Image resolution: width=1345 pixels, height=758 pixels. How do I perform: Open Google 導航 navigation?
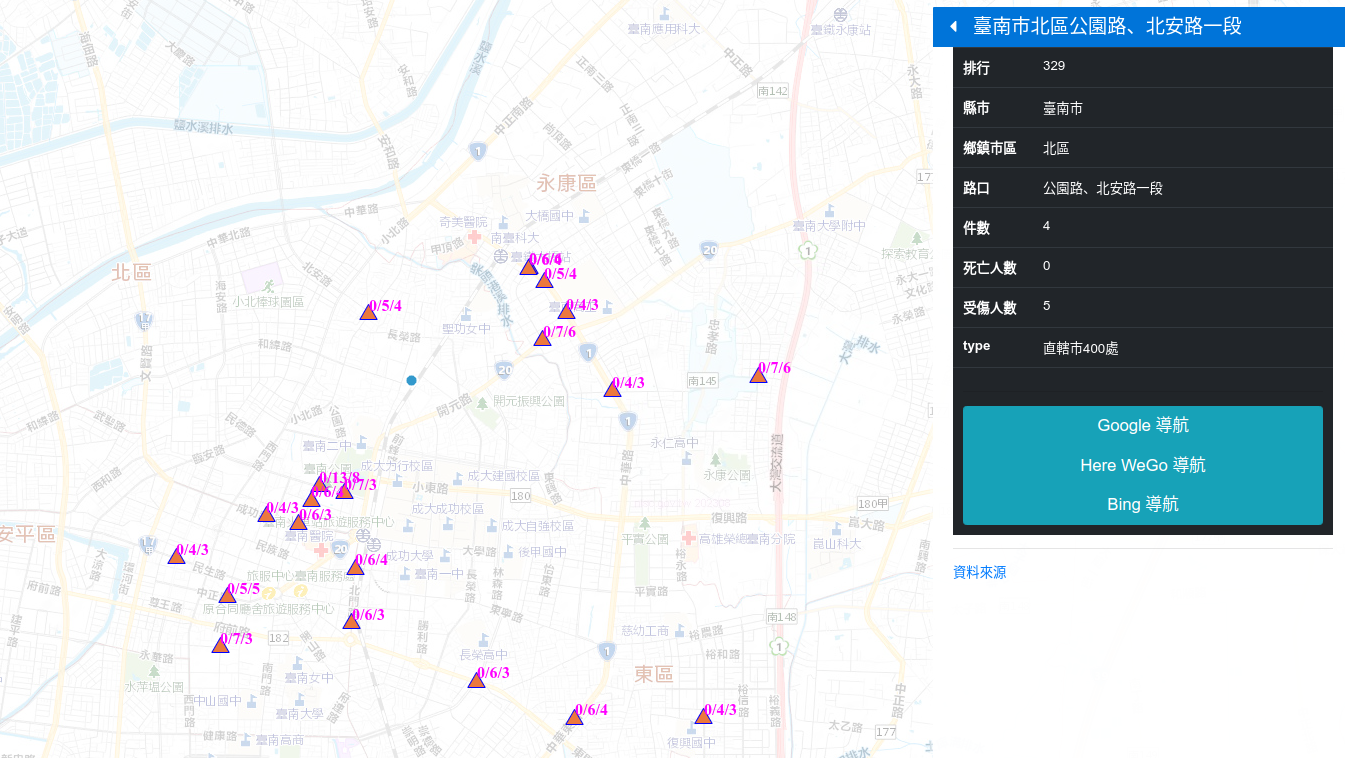pos(1142,426)
